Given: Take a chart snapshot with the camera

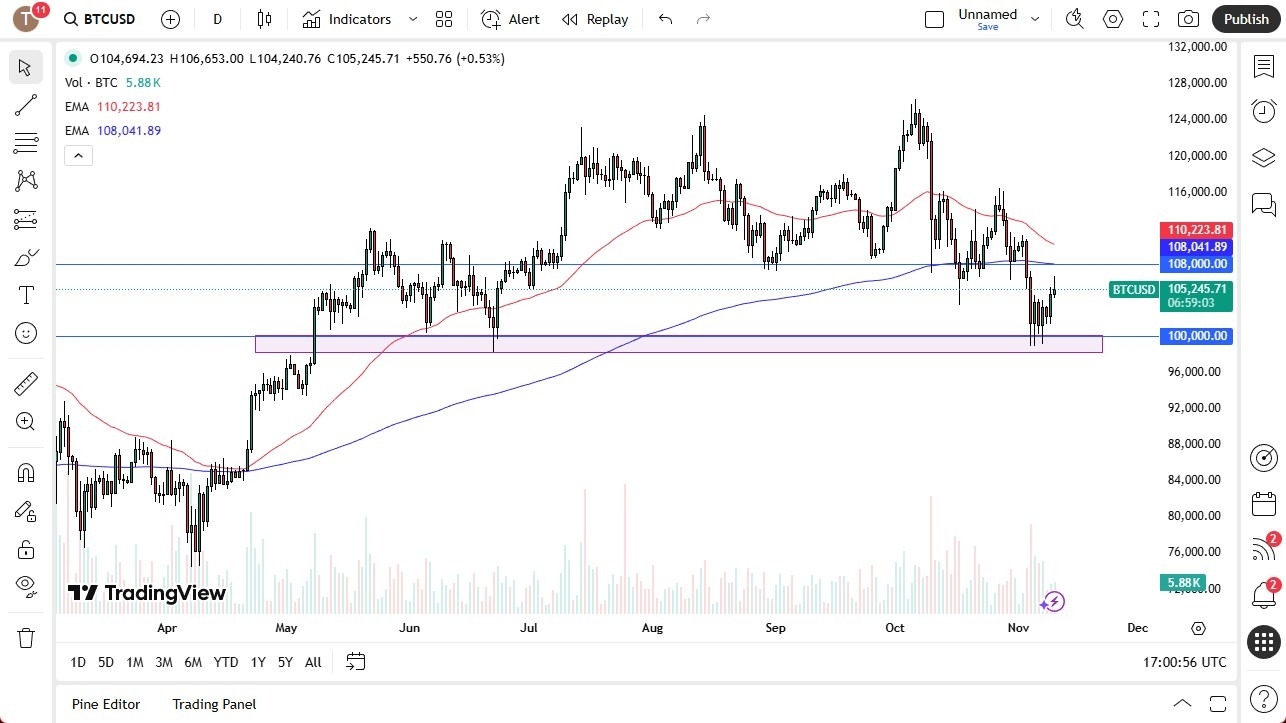Looking at the screenshot, I should point(1187,19).
